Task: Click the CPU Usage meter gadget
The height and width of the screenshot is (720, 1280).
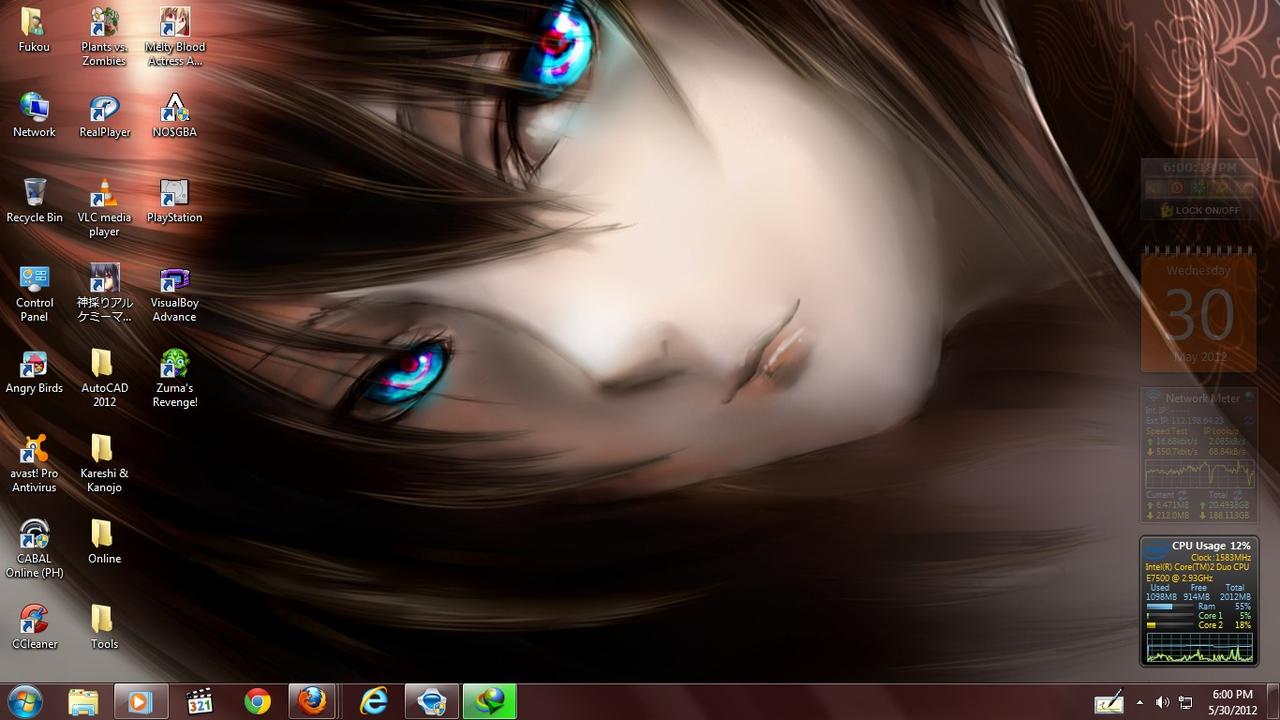Action: pyautogui.click(x=1198, y=601)
